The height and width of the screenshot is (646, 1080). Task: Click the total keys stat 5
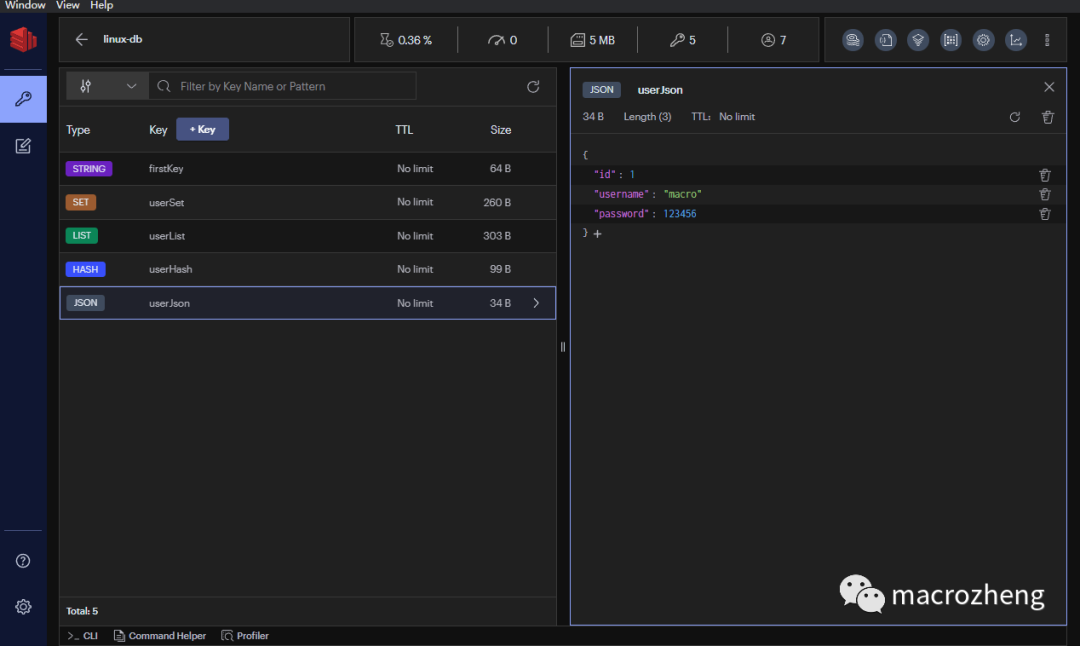pos(683,40)
